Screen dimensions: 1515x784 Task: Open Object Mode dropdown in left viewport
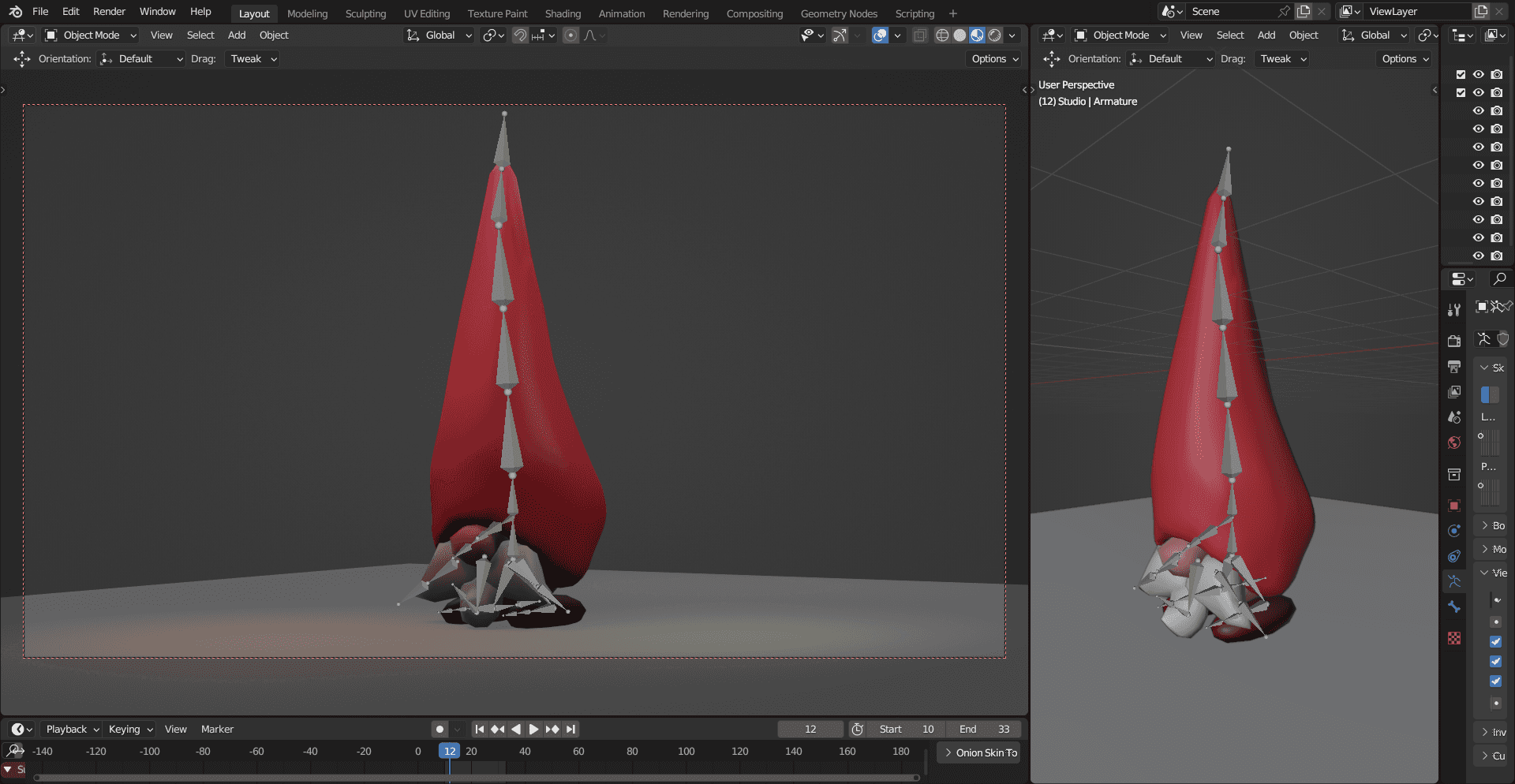[x=91, y=35]
